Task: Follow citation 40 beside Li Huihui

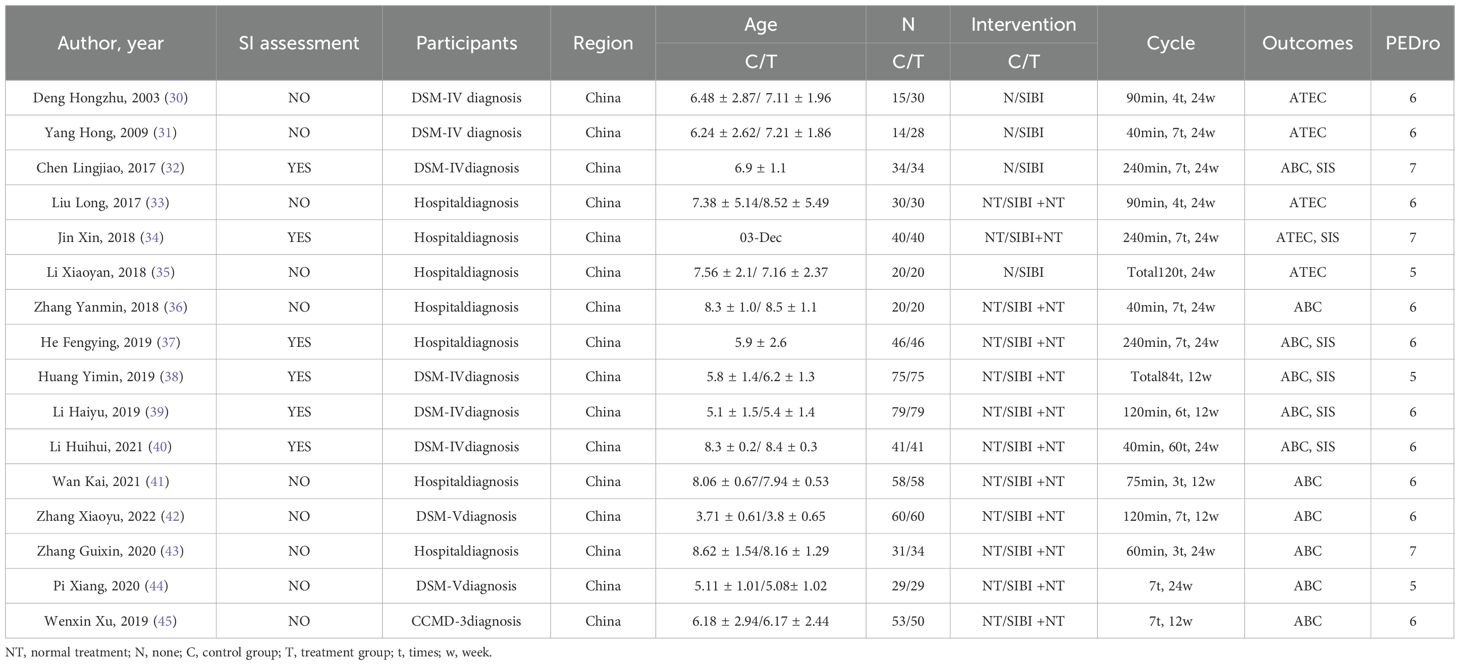Action: (x=163, y=446)
